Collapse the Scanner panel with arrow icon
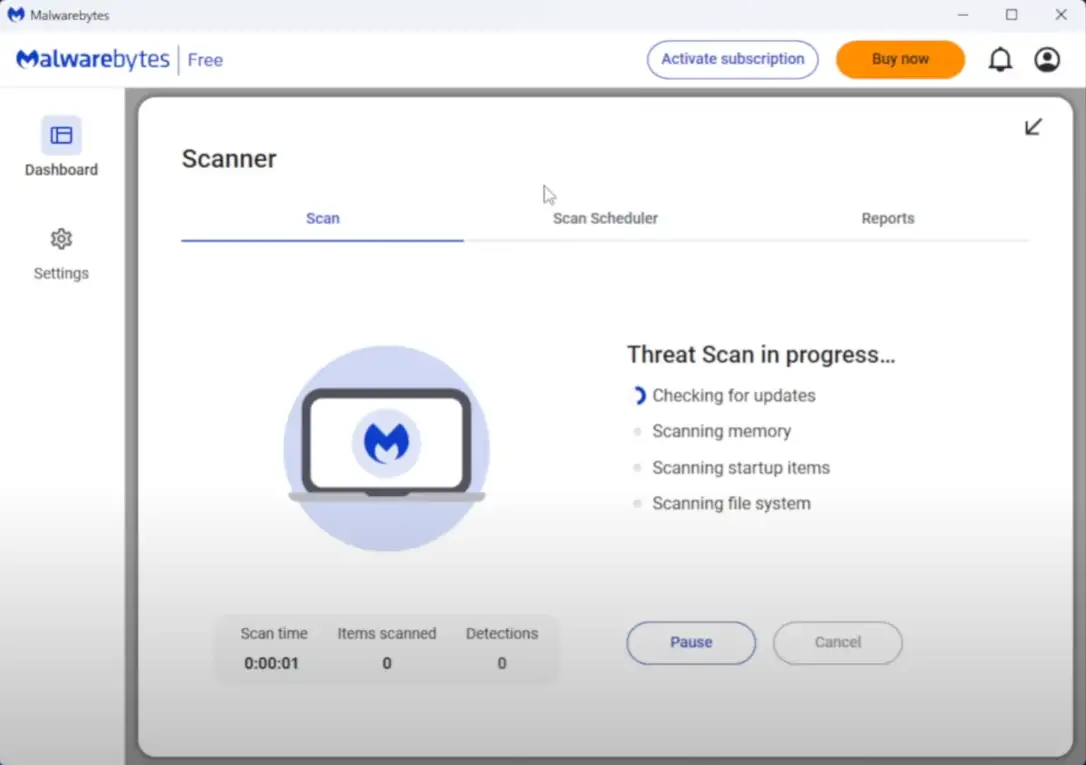1086x765 pixels. pyautogui.click(x=1033, y=127)
